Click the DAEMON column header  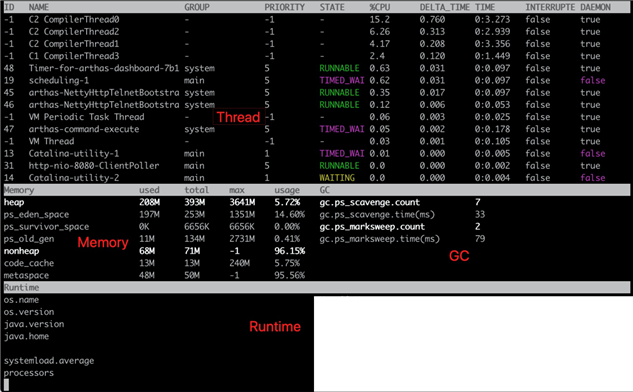tap(595, 7)
